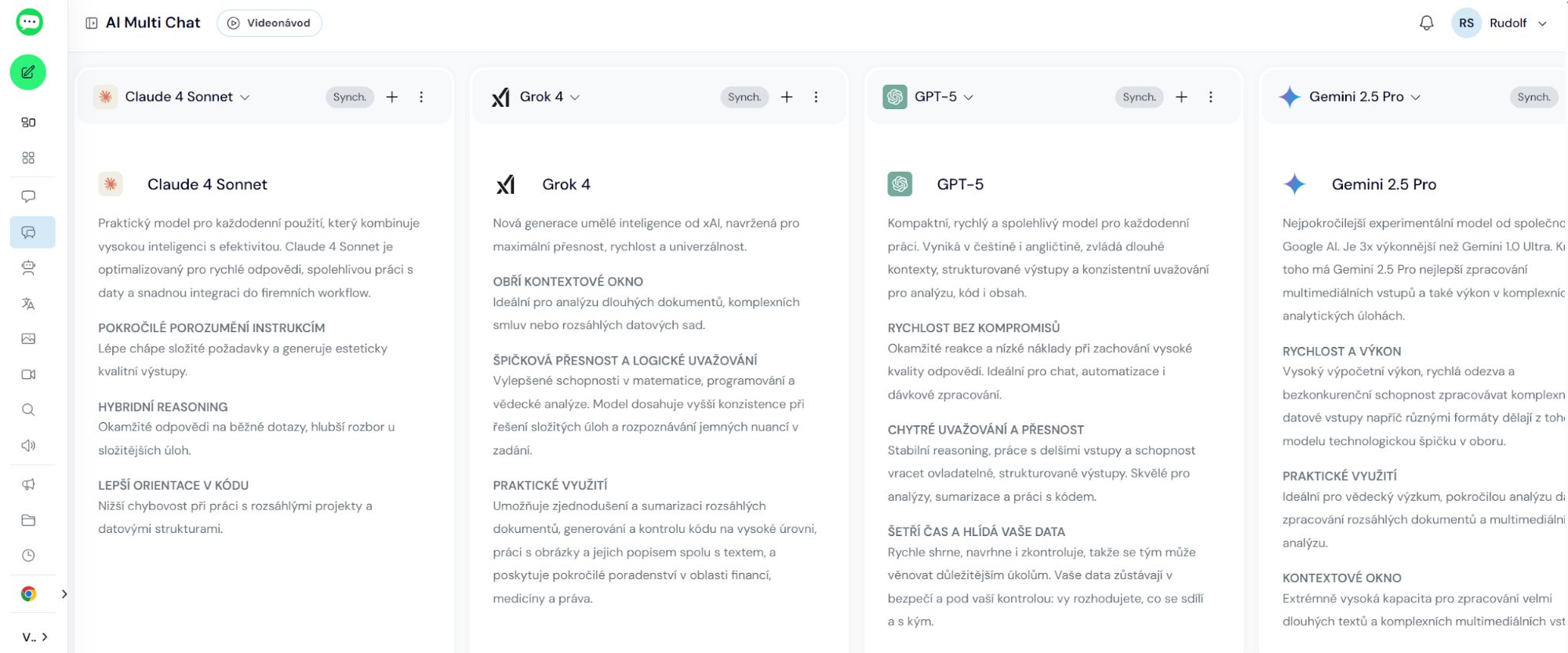Add a column with Claude 4 Sonnet plus

tap(392, 97)
